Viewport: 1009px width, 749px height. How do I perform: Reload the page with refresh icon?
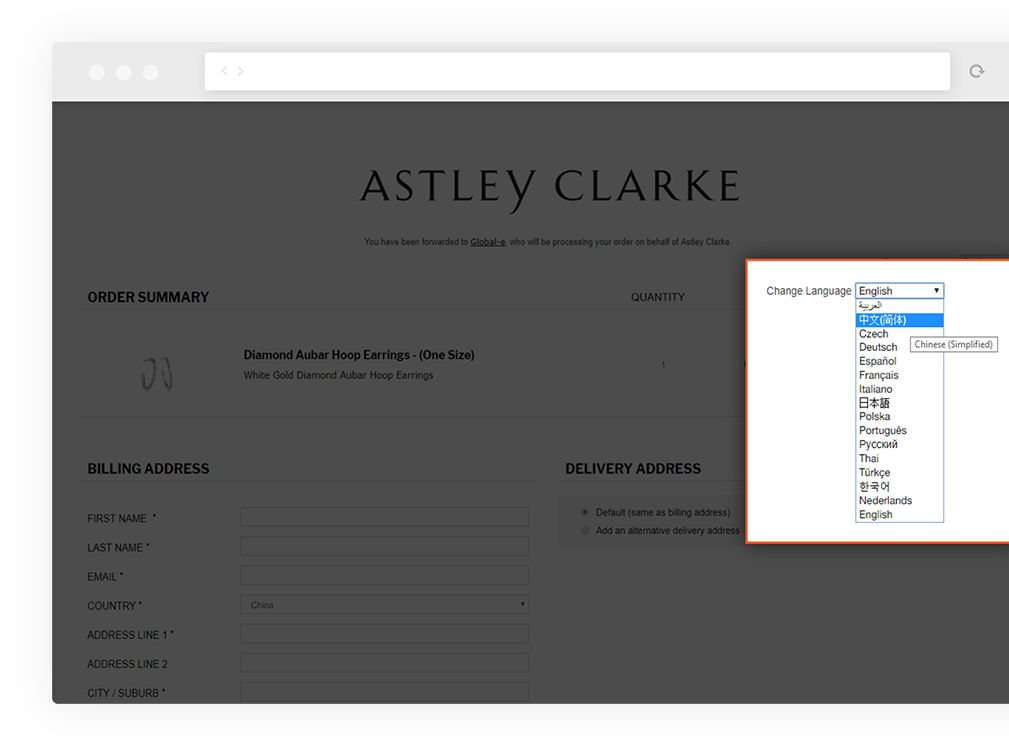[977, 71]
